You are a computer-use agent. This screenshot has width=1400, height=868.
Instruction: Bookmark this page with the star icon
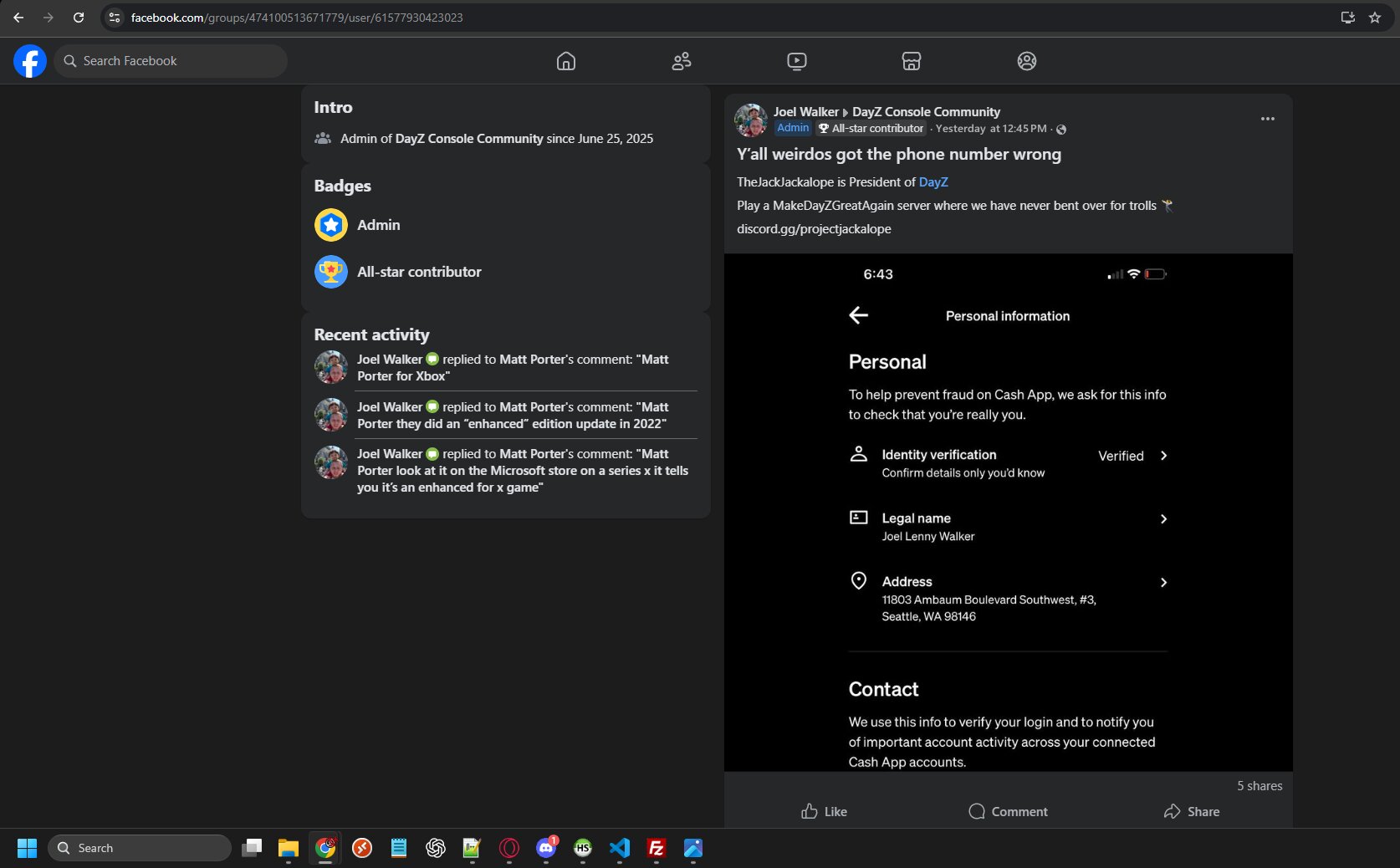coord(1375,18)
